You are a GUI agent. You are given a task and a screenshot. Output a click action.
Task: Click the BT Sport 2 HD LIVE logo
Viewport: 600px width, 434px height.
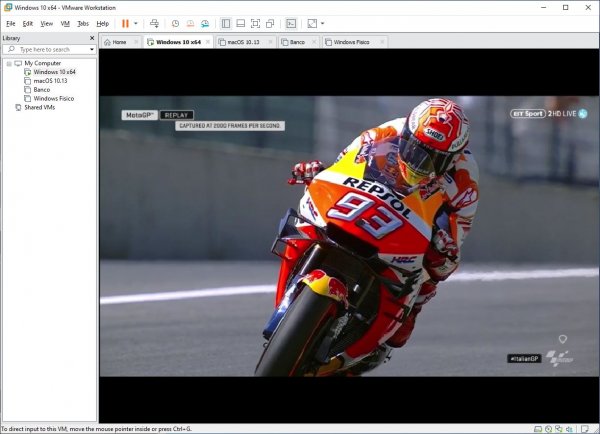[548, 114]
